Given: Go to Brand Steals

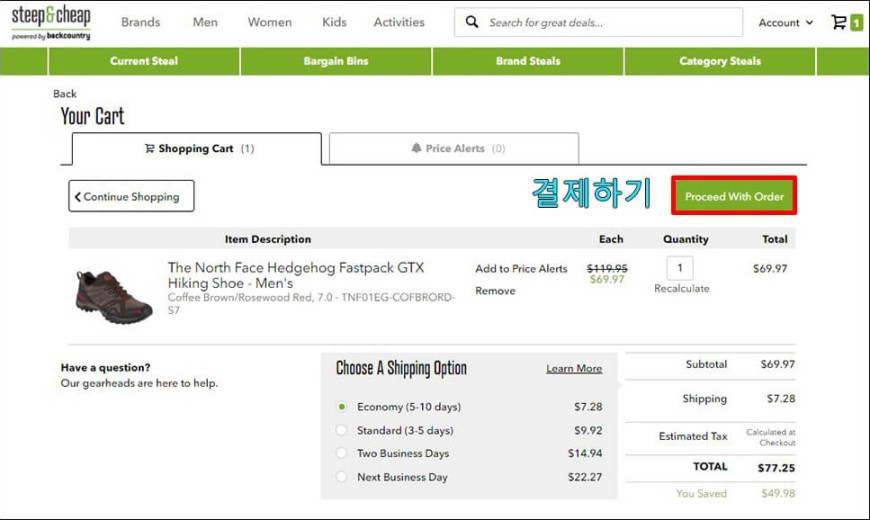Looking at the screenshot, I should click(528, 61).
